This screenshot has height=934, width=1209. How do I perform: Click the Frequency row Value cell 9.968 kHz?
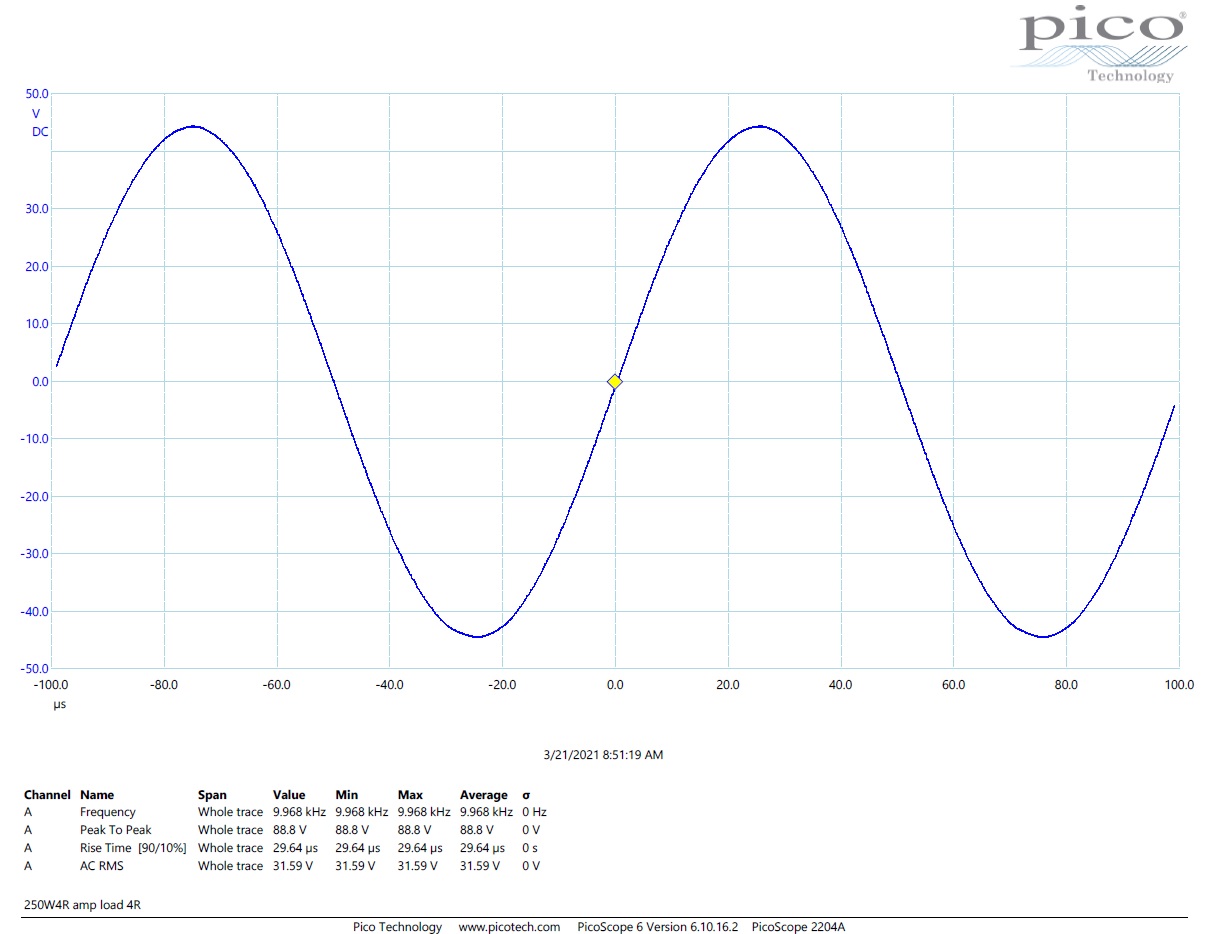click(x=299, y=812)
